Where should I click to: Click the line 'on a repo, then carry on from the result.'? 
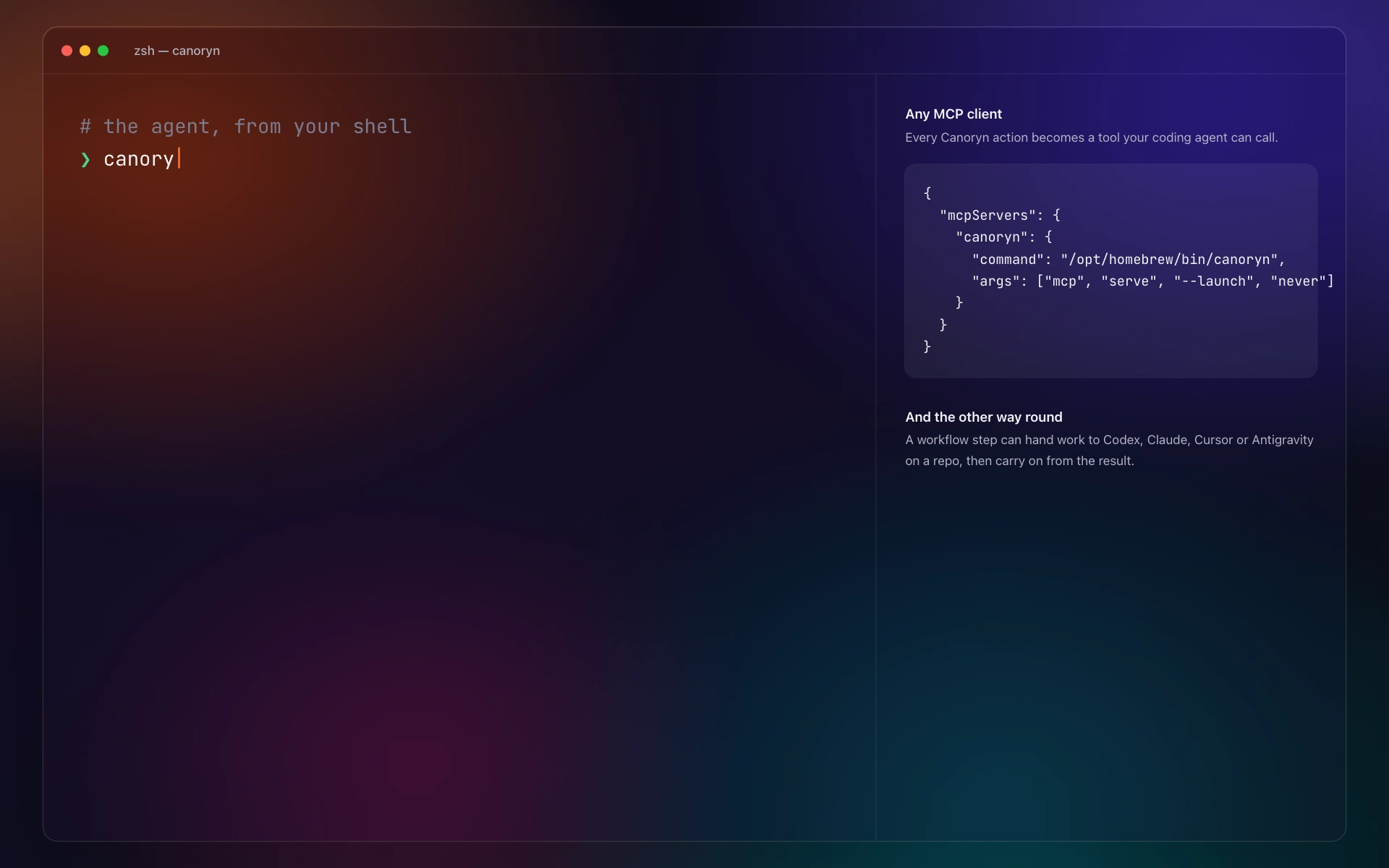1019,461
